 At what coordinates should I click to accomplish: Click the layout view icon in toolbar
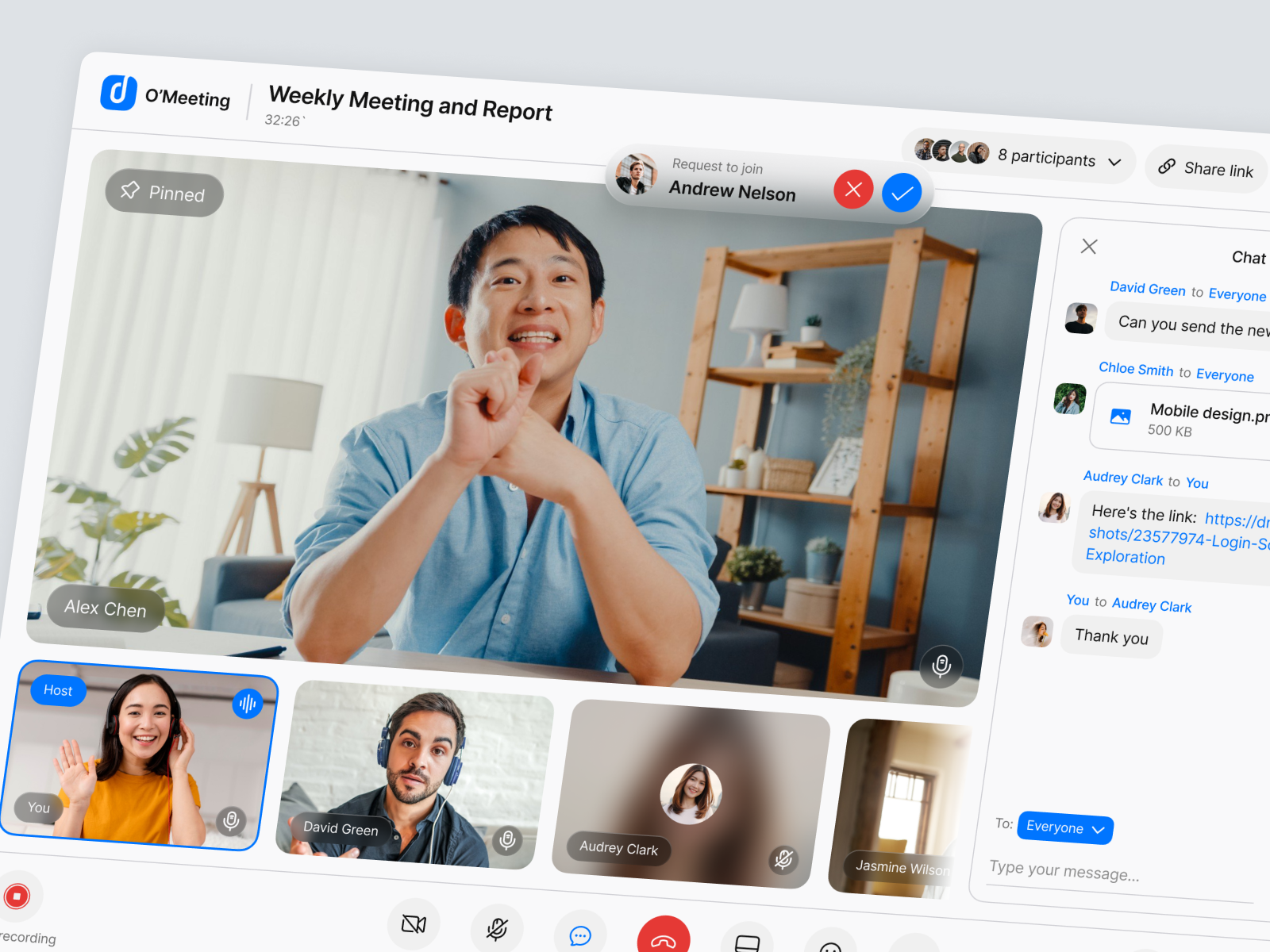(x=747, y=941)
